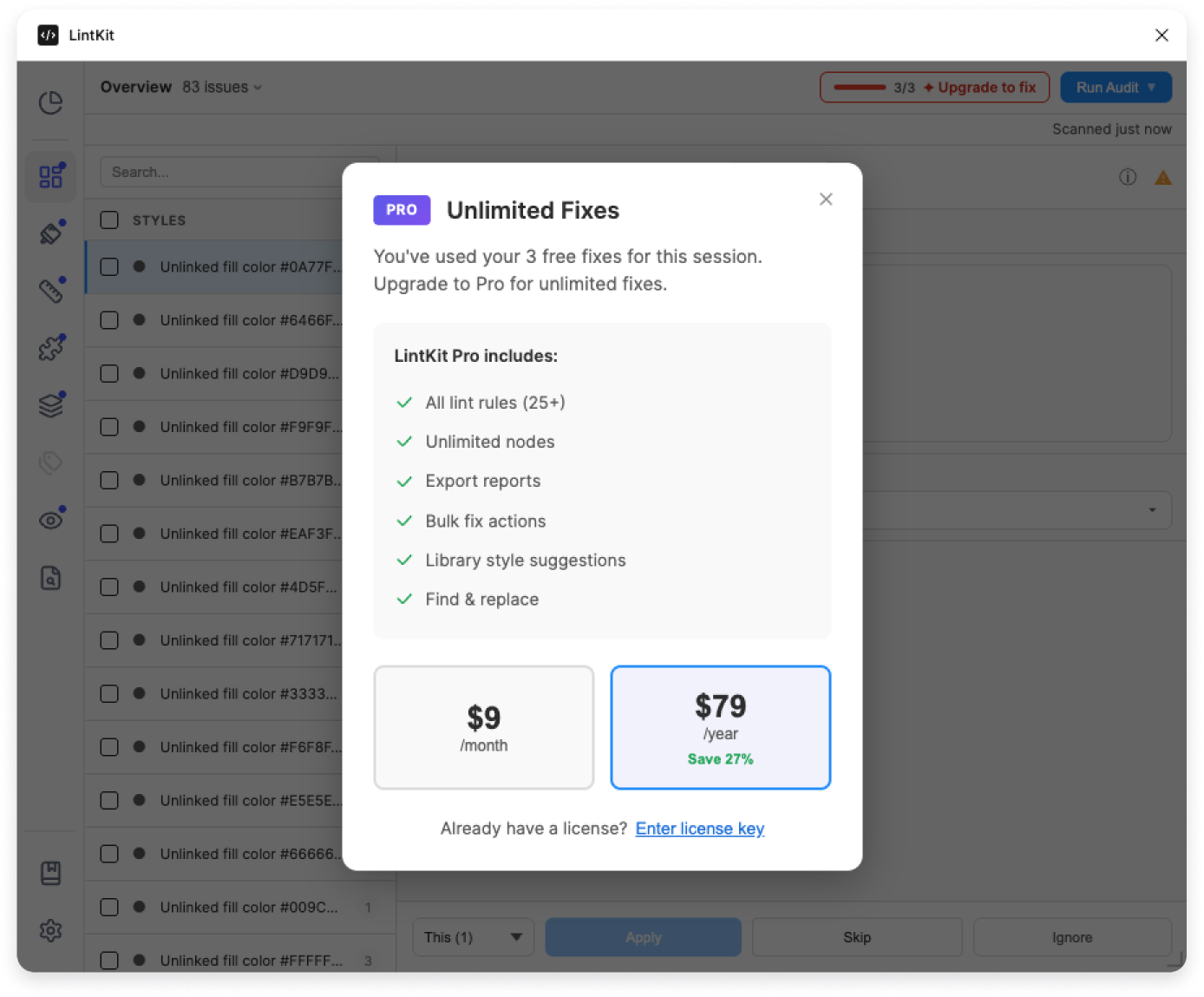Check the Unlinked fill color #0A77F checkbox
The width and height of the screenshot is (1204, 997).
click(109, 267)
